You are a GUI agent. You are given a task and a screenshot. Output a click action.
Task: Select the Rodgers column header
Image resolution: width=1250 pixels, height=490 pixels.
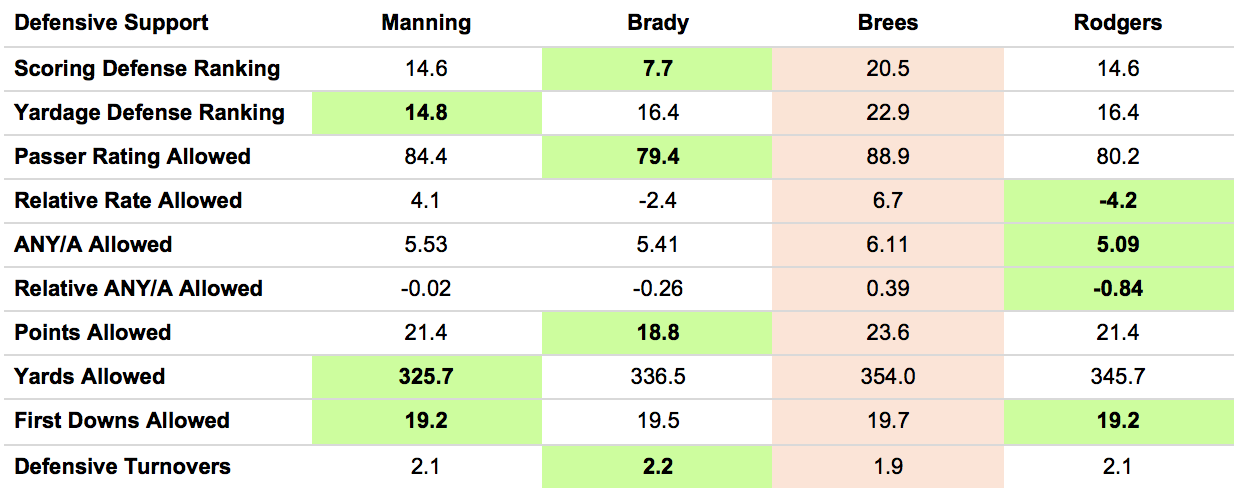tap(1119, 23)
